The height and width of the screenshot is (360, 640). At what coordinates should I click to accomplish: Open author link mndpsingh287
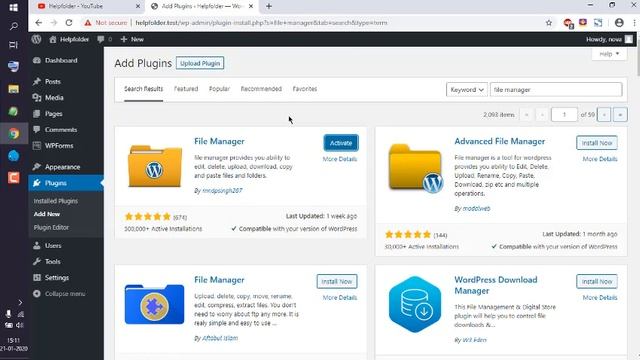pos(222,191)
